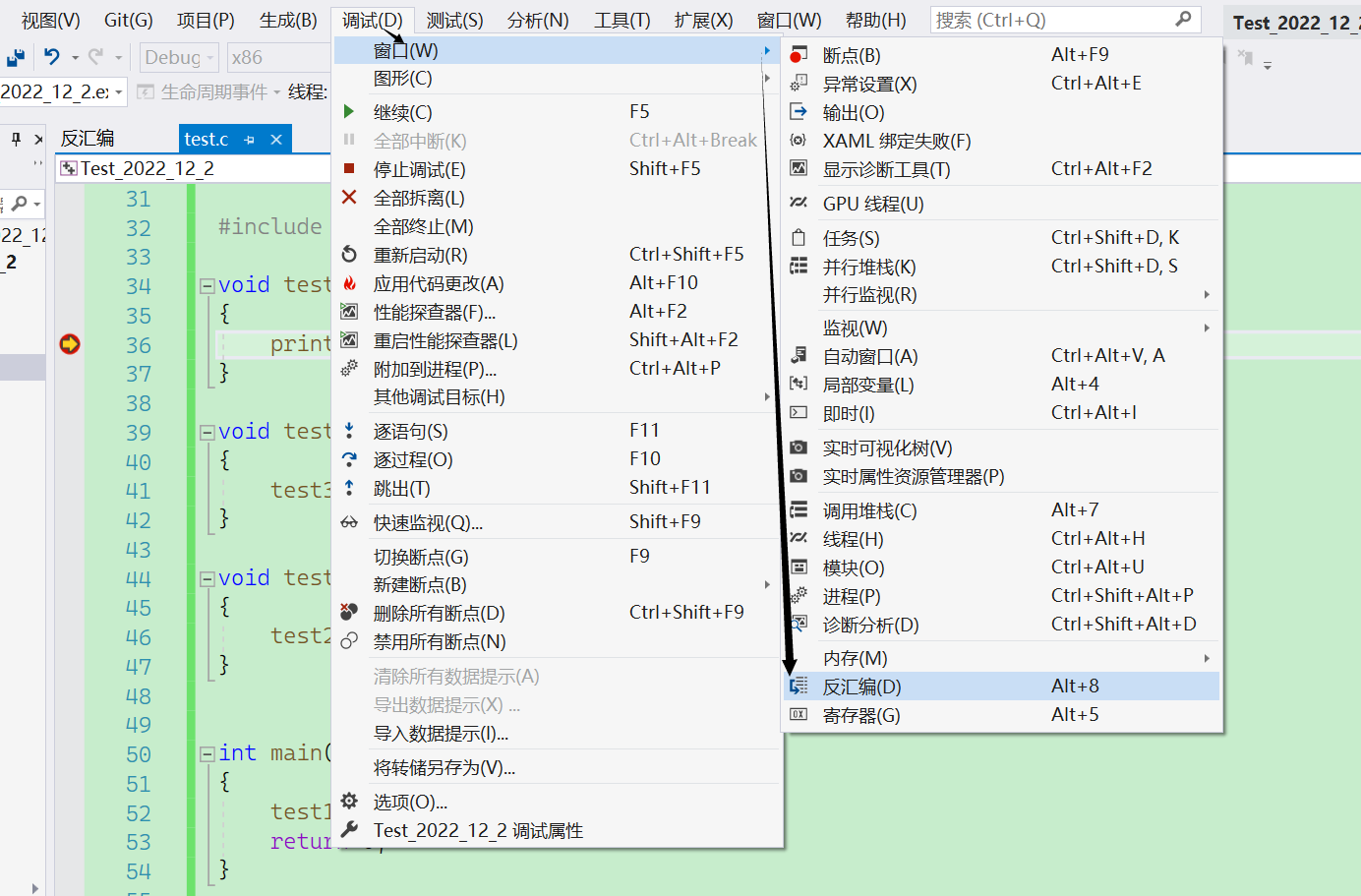Select Disassembly (反汇编) menu item
Screen dimensions: 1361x896
point(1001,687)
